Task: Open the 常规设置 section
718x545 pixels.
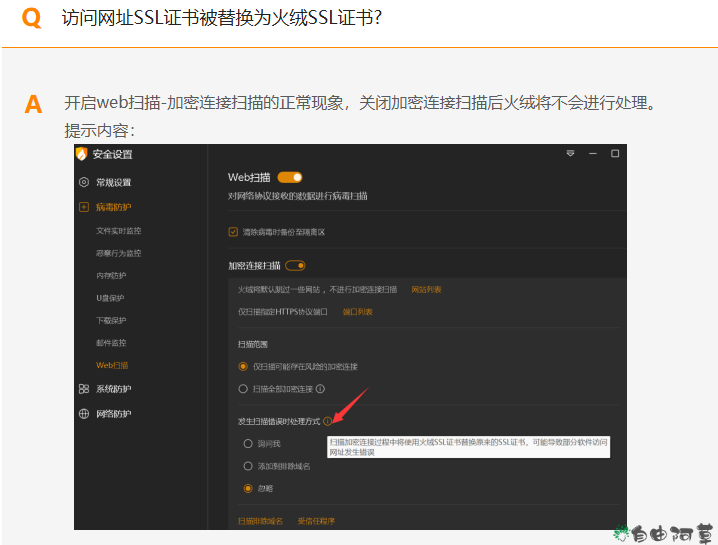Action: (x=114, y=182)
